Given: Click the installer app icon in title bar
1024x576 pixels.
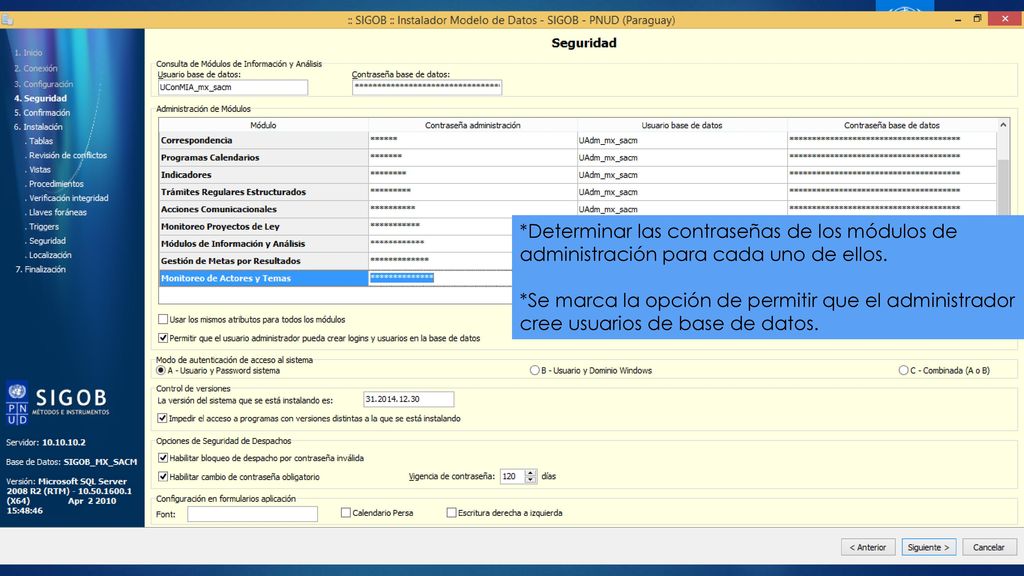Looking at the screenshot, I should pyautogui.click(x=7, y=20).
